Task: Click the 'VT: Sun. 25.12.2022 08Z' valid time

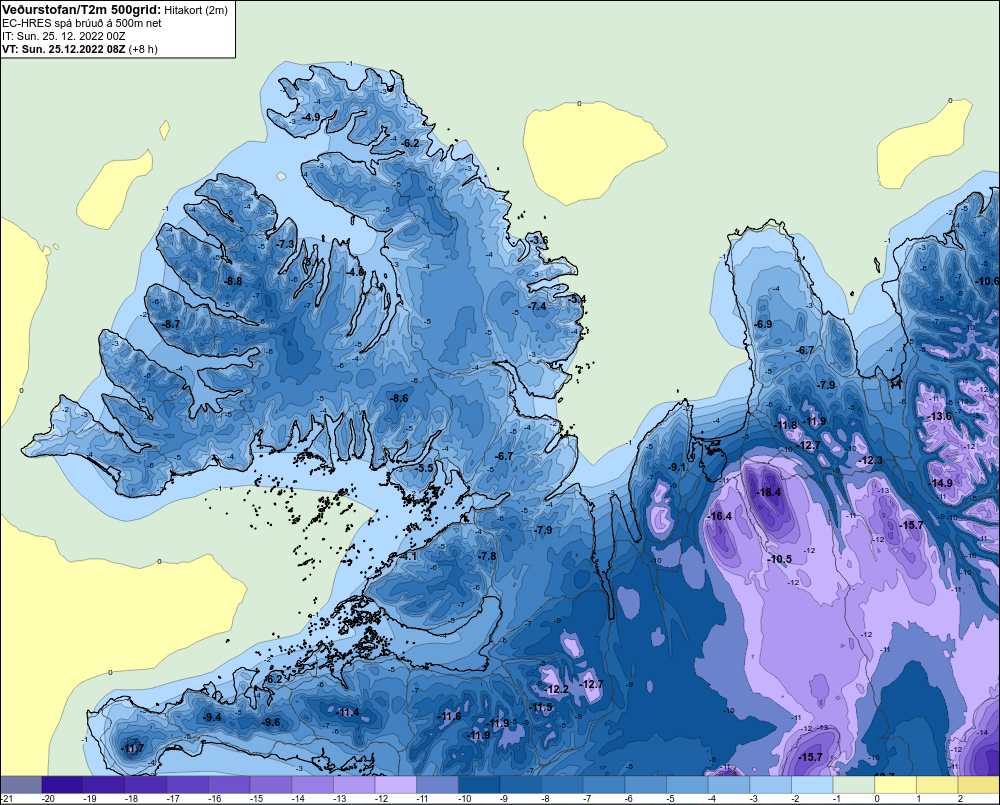Action: [64, 49]
